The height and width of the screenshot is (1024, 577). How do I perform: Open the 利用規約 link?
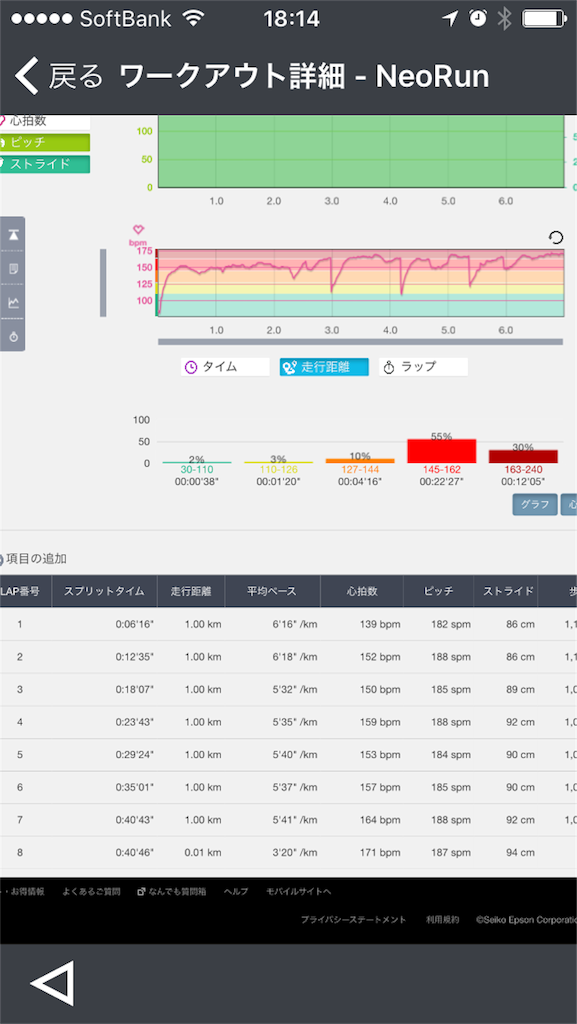[443, 920]
